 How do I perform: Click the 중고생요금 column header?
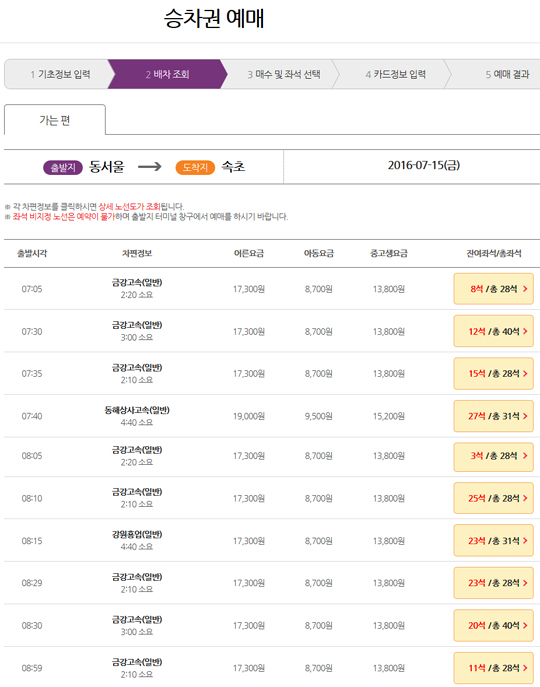389,253
